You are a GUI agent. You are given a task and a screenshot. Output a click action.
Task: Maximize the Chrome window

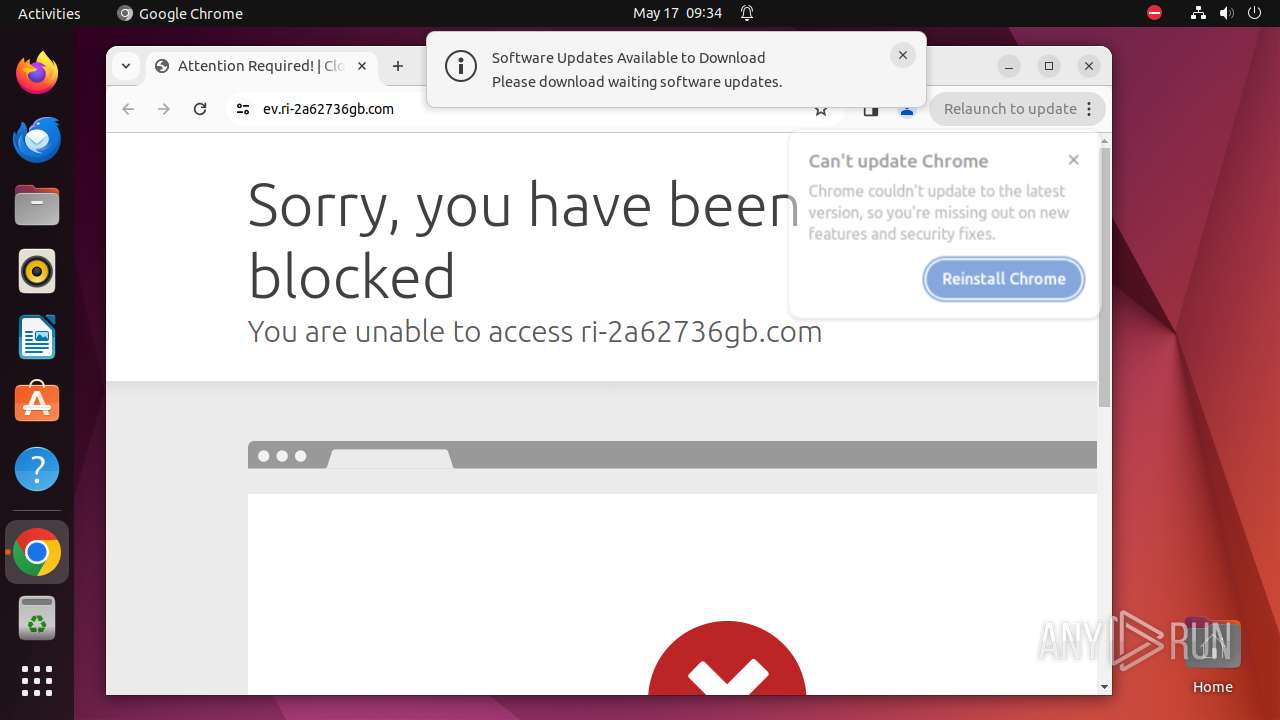1049,66
